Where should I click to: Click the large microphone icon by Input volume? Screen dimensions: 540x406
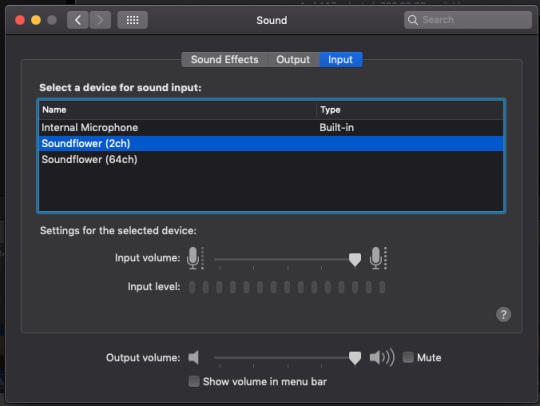pos(378,258)
